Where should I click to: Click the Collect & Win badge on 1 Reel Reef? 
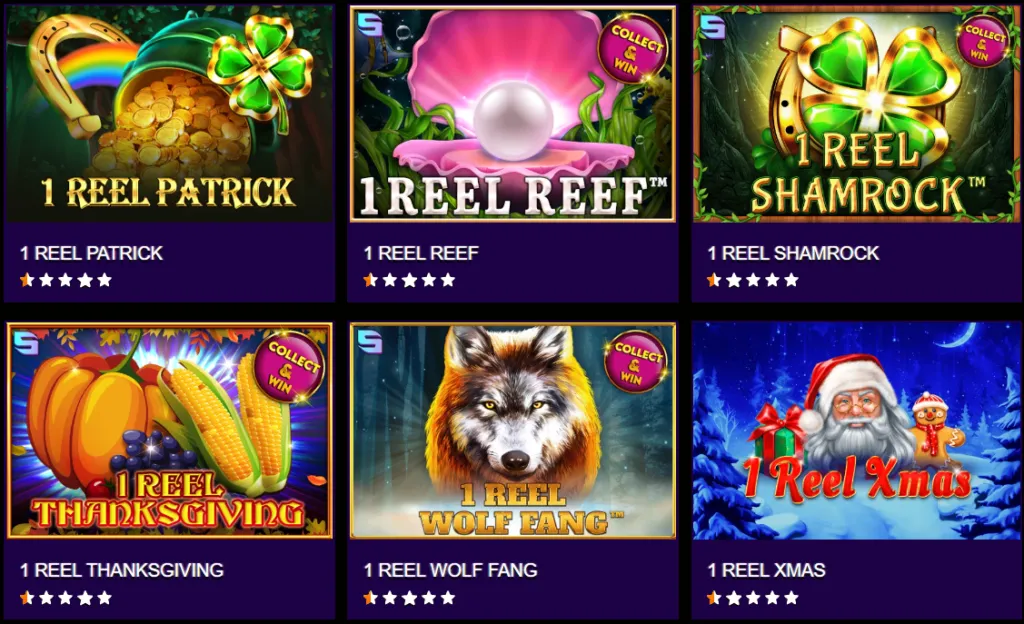tap(633, 49)
